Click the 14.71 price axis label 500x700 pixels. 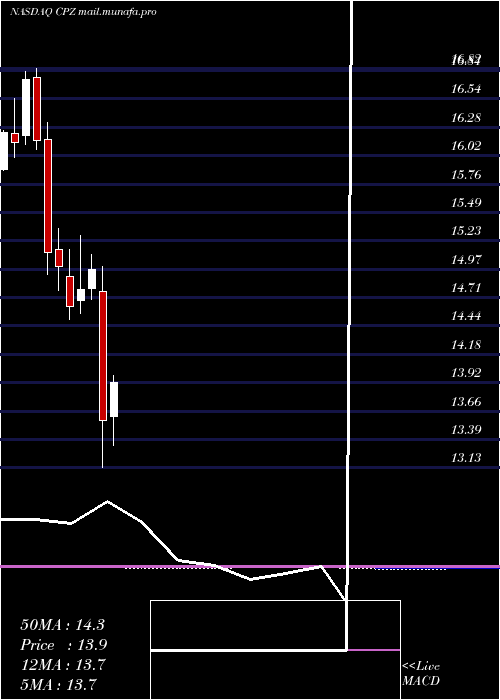pyautogui.click(x=466, y=288)
